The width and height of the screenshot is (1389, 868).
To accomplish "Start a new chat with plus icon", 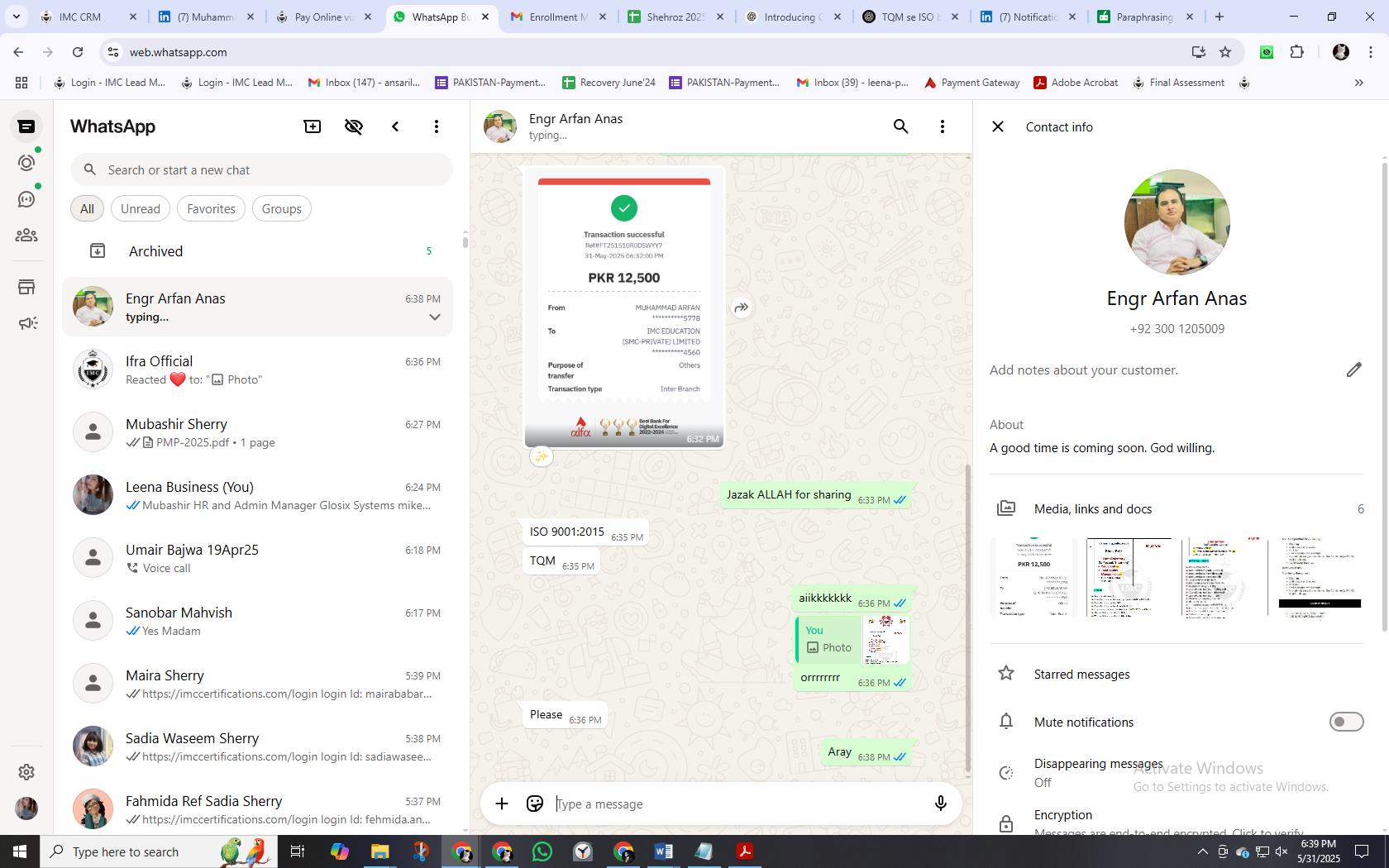I will tap(313, 126).
